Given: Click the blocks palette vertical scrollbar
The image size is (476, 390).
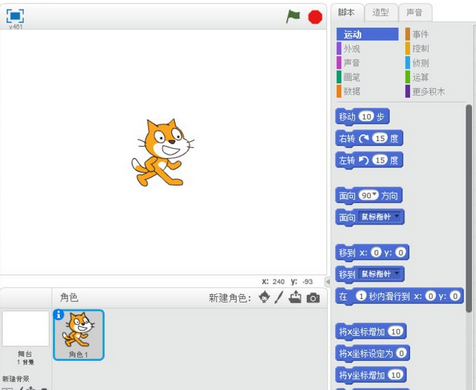Looking at the screenshot, I should [469, 208].
